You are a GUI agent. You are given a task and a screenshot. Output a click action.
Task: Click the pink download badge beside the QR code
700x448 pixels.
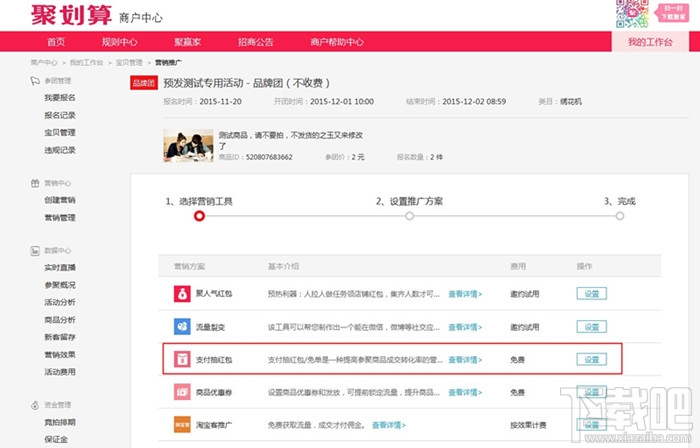click(672, 12)
